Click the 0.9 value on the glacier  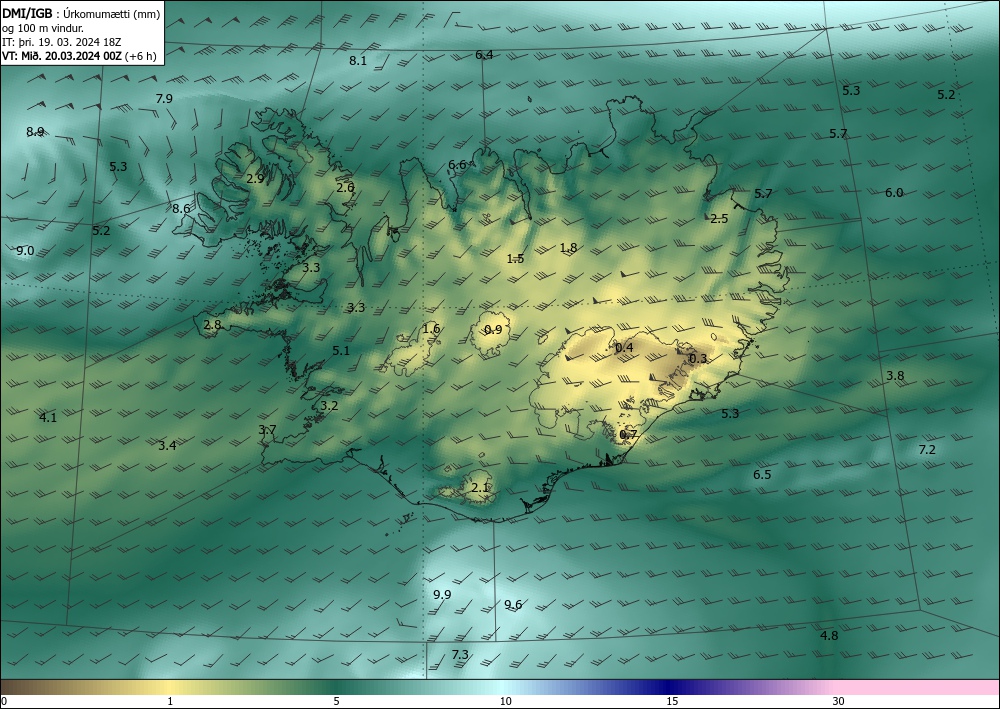pyautogui.click(x=493, y=330)
